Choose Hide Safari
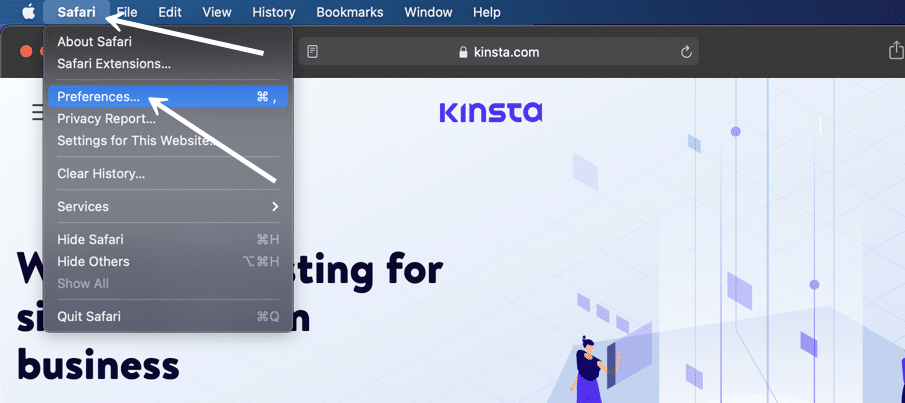The image size is (905, 403). point(90,240)
